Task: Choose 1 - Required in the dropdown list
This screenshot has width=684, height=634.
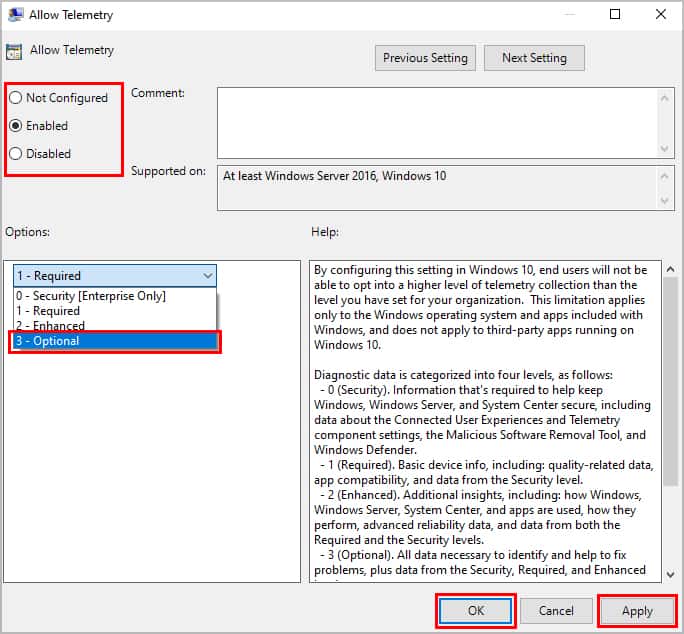Action: pos(115,311)
